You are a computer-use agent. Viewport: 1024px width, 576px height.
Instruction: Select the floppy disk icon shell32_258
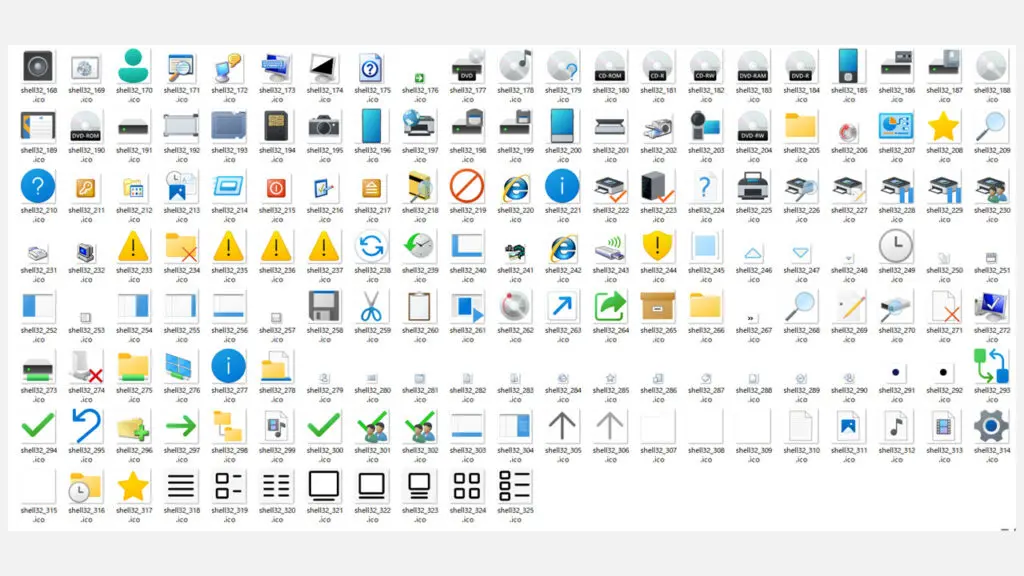[x=324, y=306]
